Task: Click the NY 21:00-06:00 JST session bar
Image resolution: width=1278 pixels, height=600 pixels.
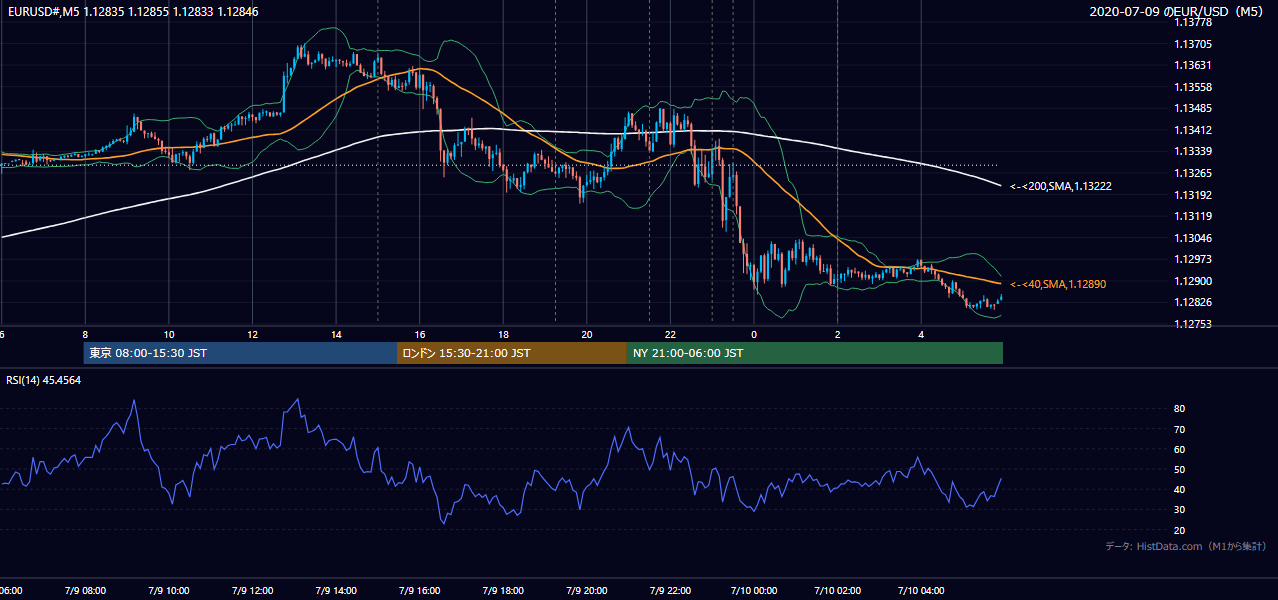Action: click(815, 353)
